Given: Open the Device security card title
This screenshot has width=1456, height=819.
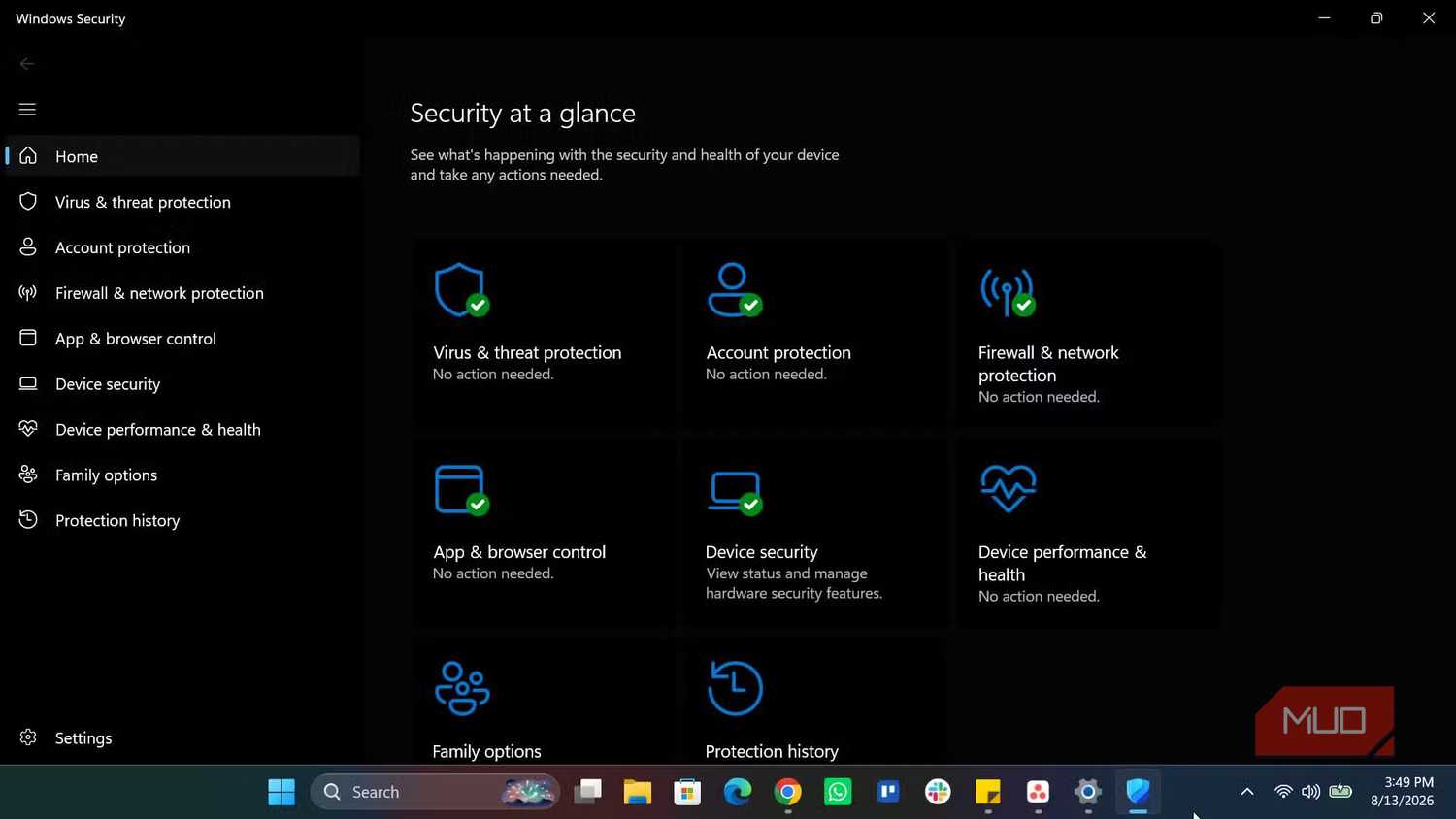Looking at the screenshot, I should coord(762,552).
